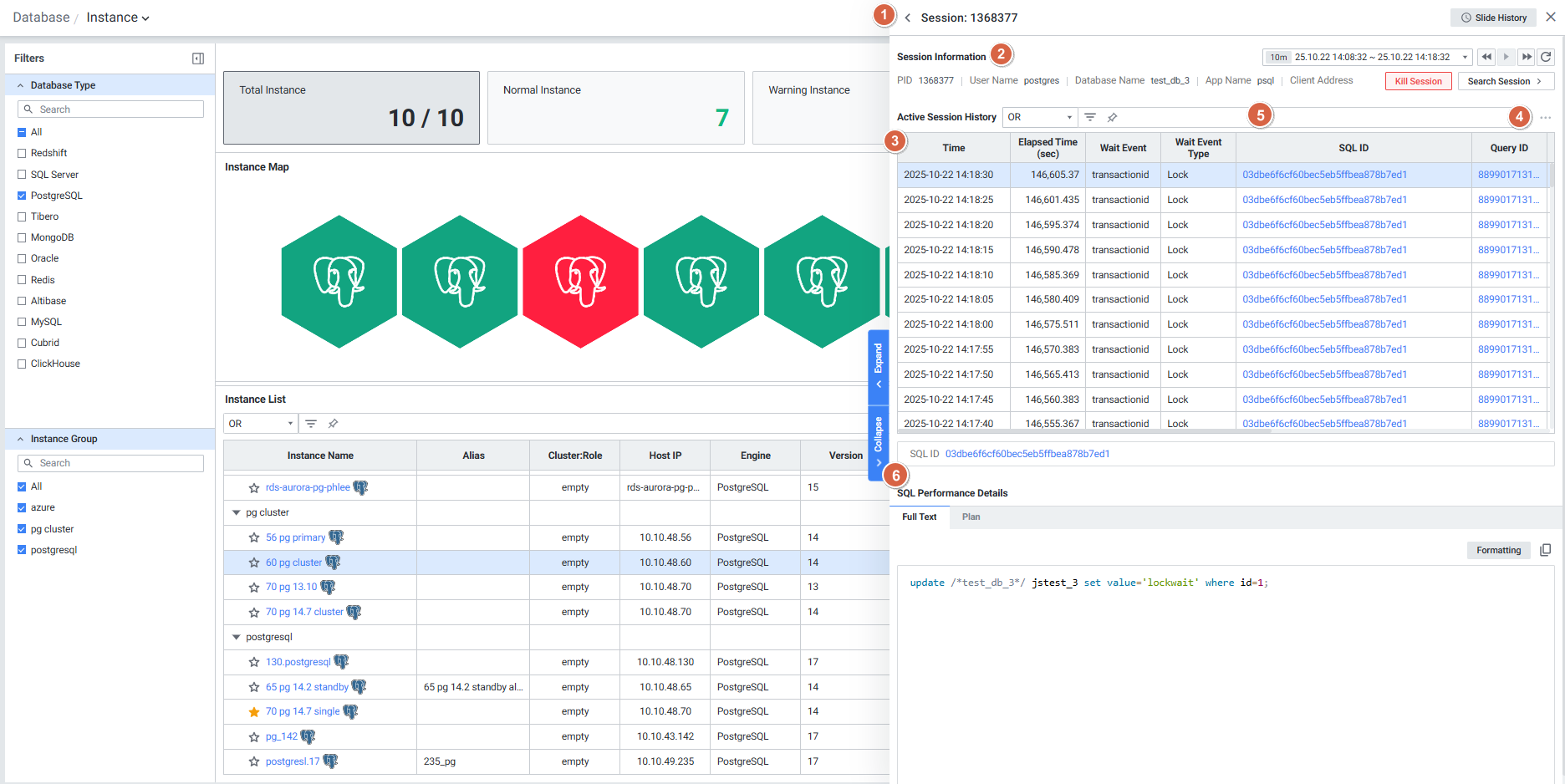Copy SQL text using the copy icon

point(1545,550)
